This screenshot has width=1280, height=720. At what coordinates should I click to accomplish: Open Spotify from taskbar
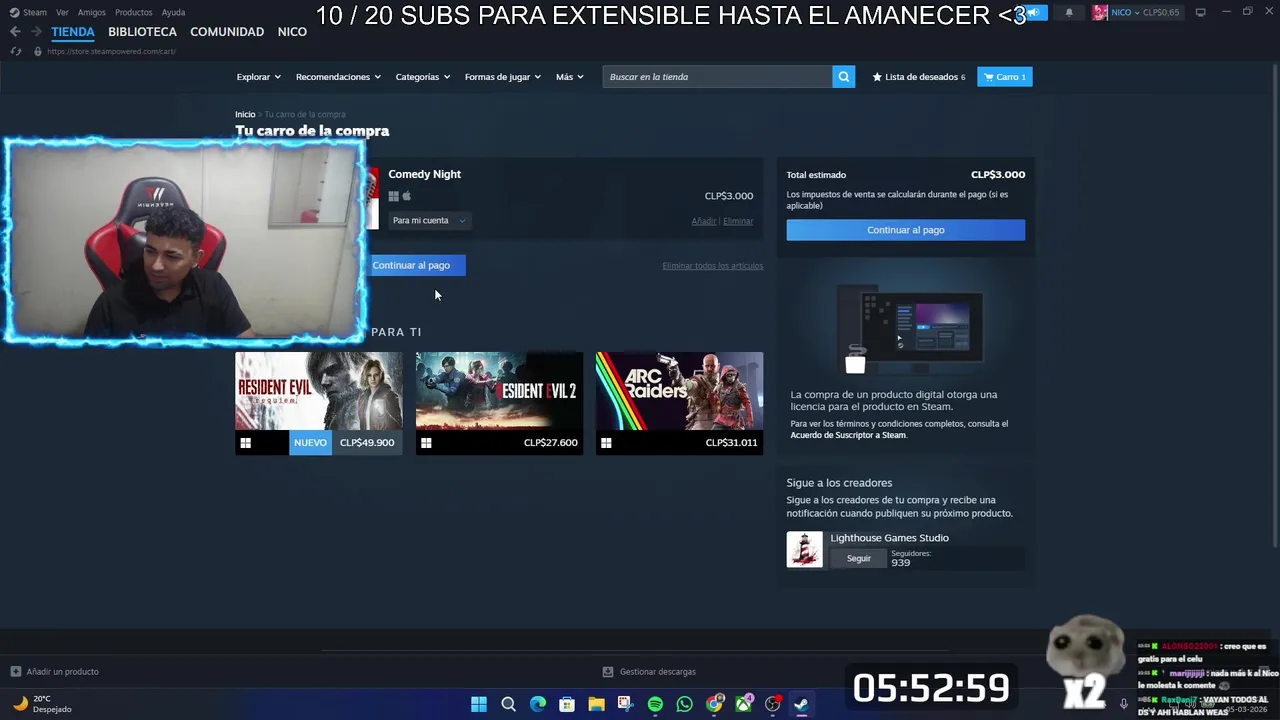pos(655,704)
